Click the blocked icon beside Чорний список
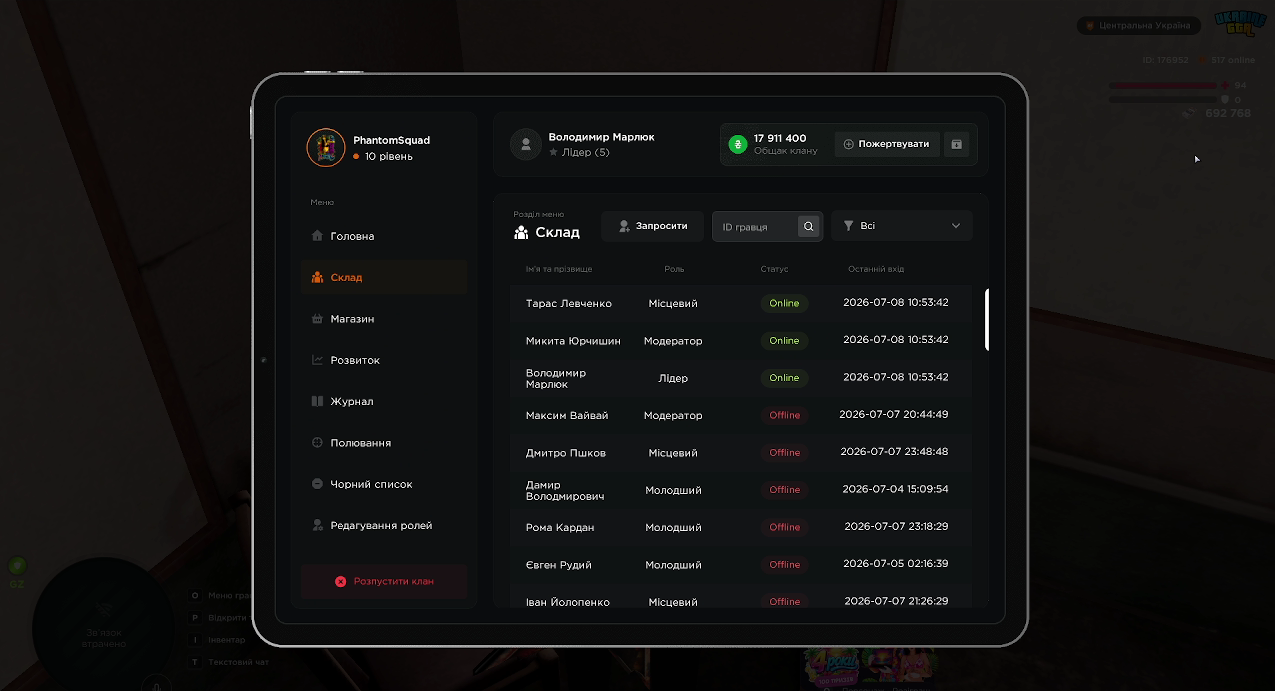 point(317,484)
